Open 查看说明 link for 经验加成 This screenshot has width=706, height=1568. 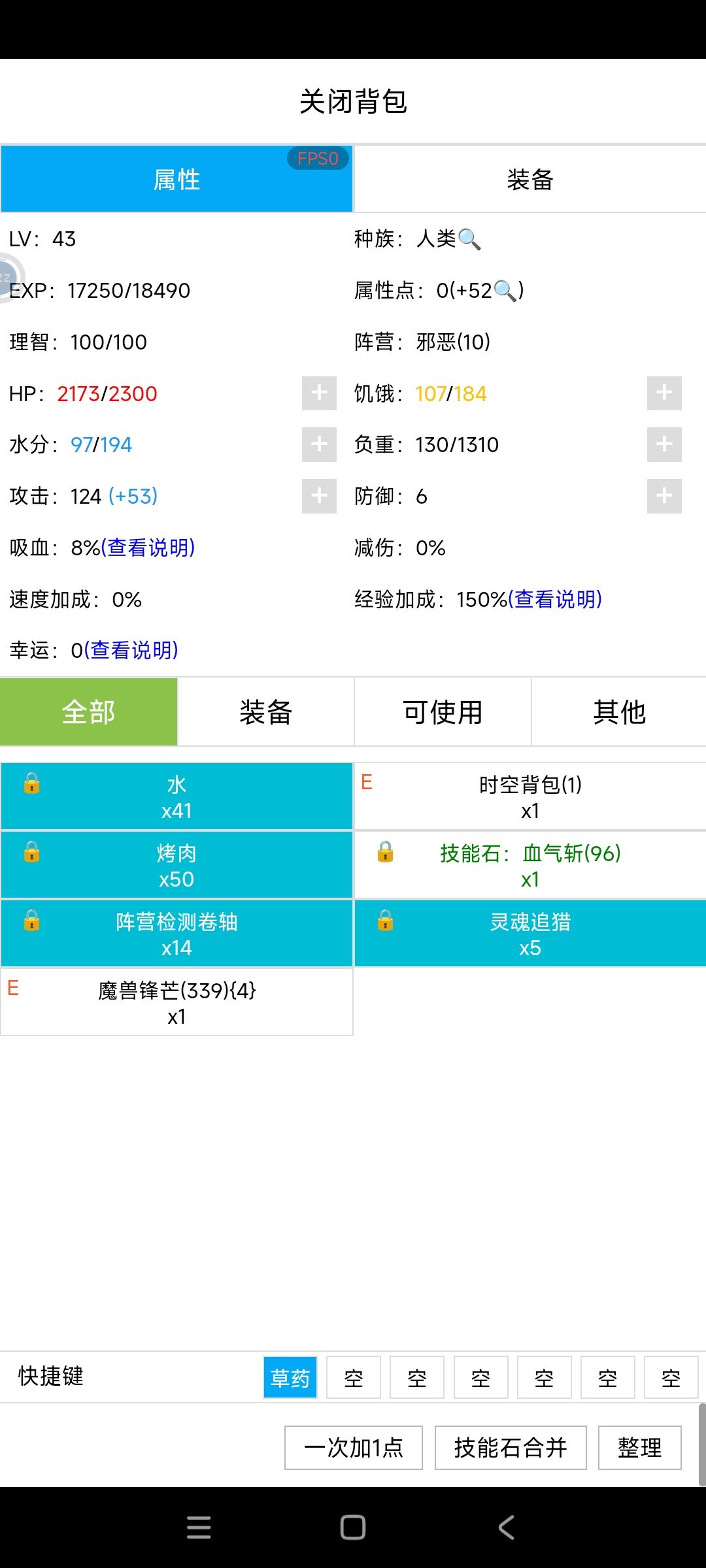tap(555, 599)
